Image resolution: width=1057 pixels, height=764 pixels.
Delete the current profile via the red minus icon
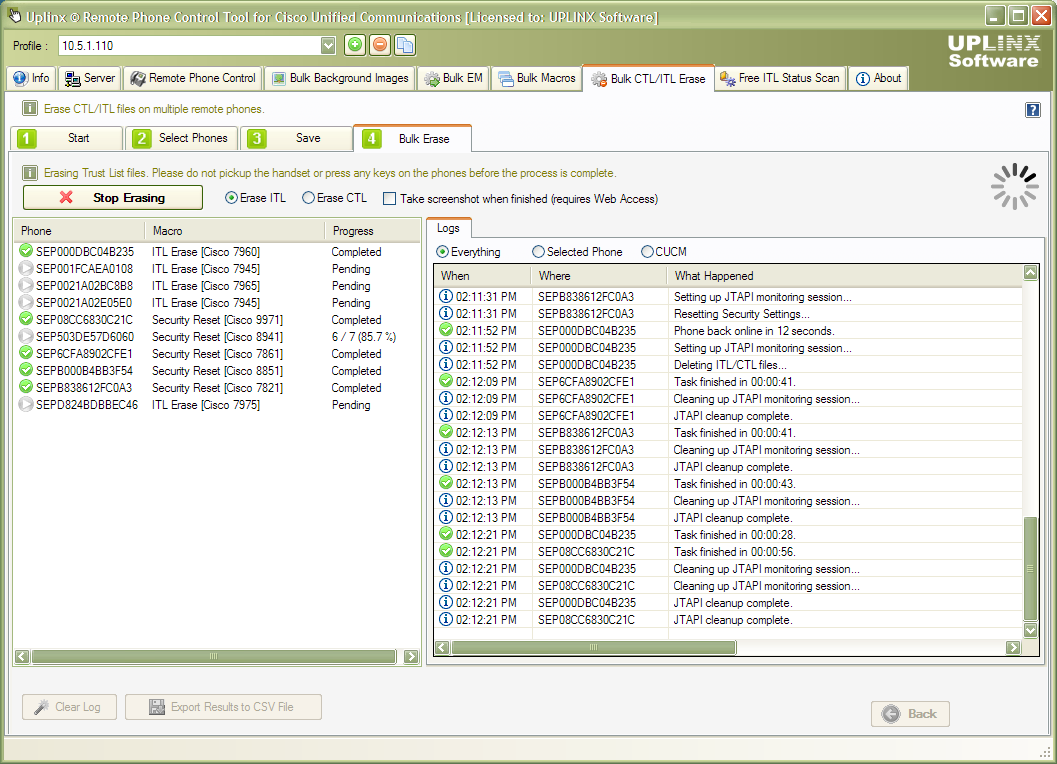pyautogui.click(x=381, y=44)
